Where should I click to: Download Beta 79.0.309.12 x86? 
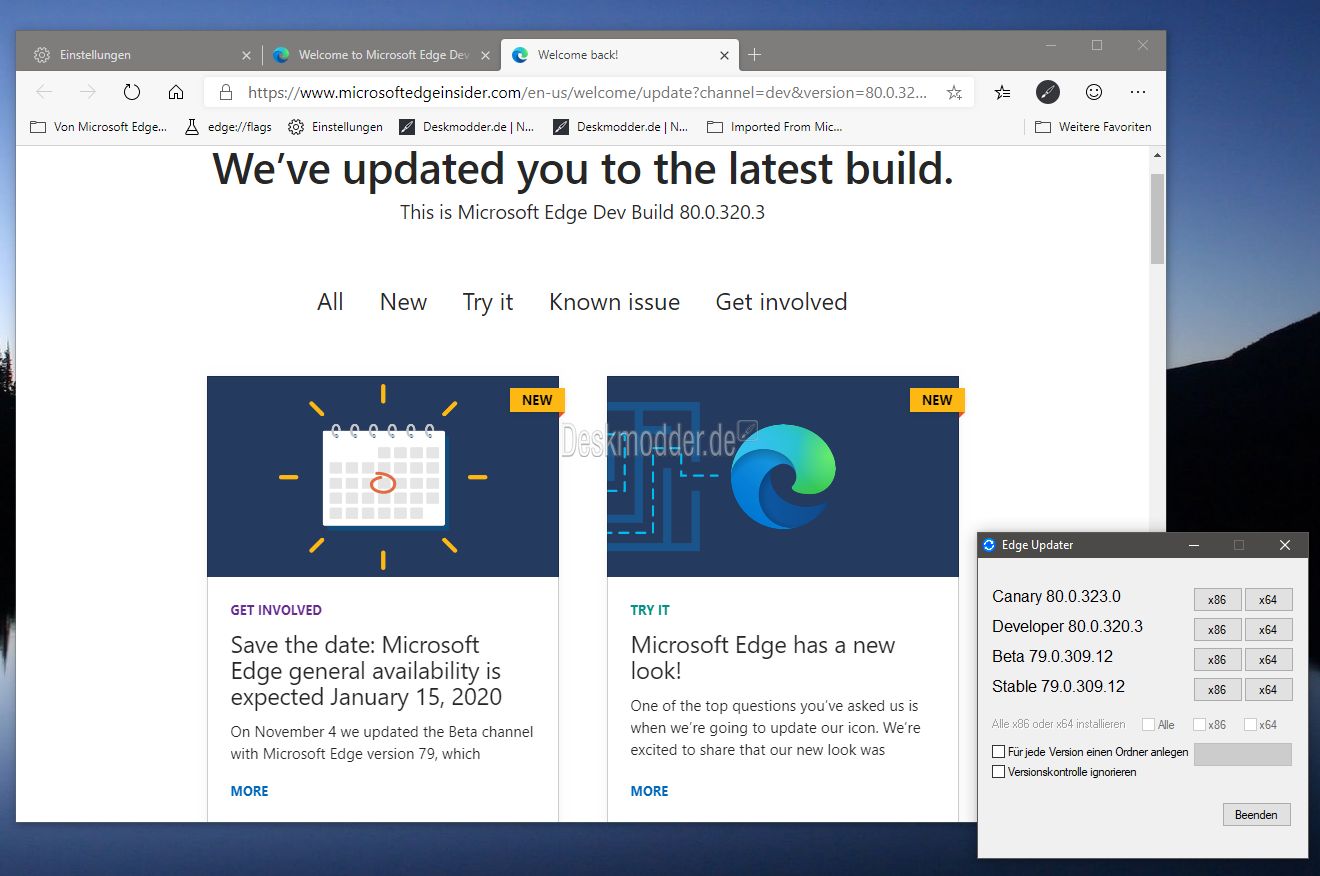pyautogui.click(x=1217, y=660)
